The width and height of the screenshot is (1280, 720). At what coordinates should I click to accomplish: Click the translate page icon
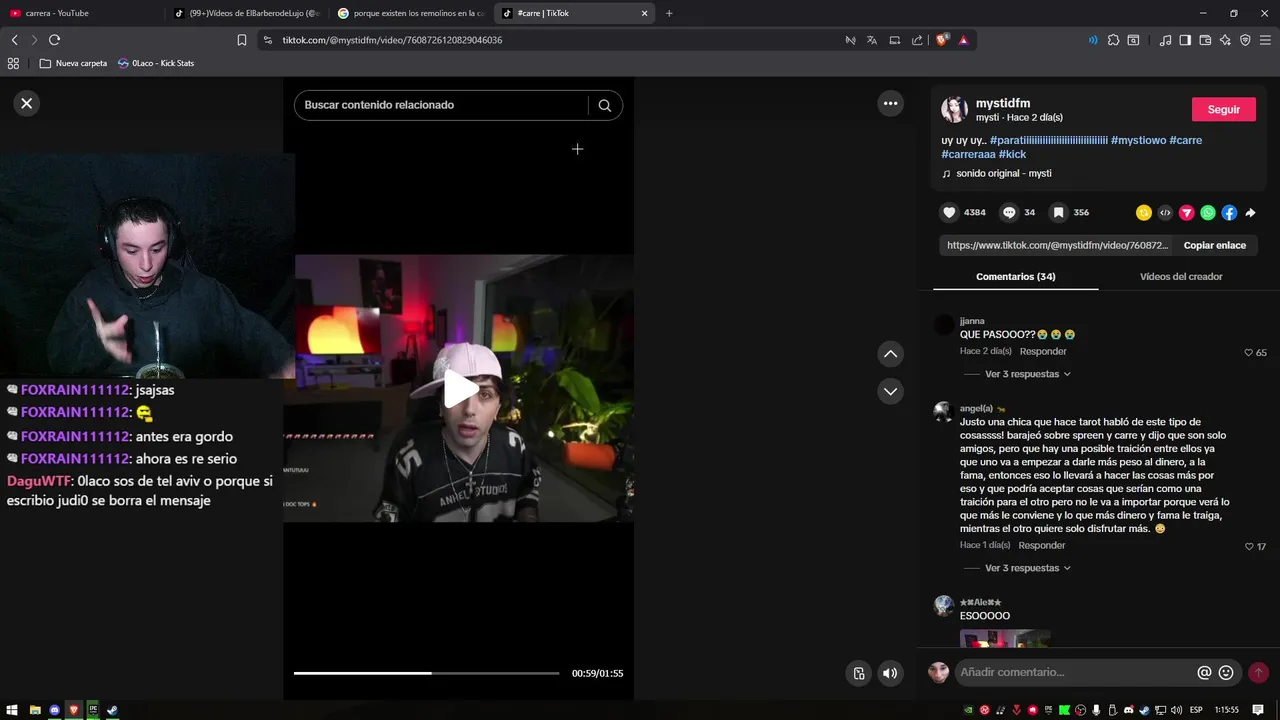coord(872,40)
